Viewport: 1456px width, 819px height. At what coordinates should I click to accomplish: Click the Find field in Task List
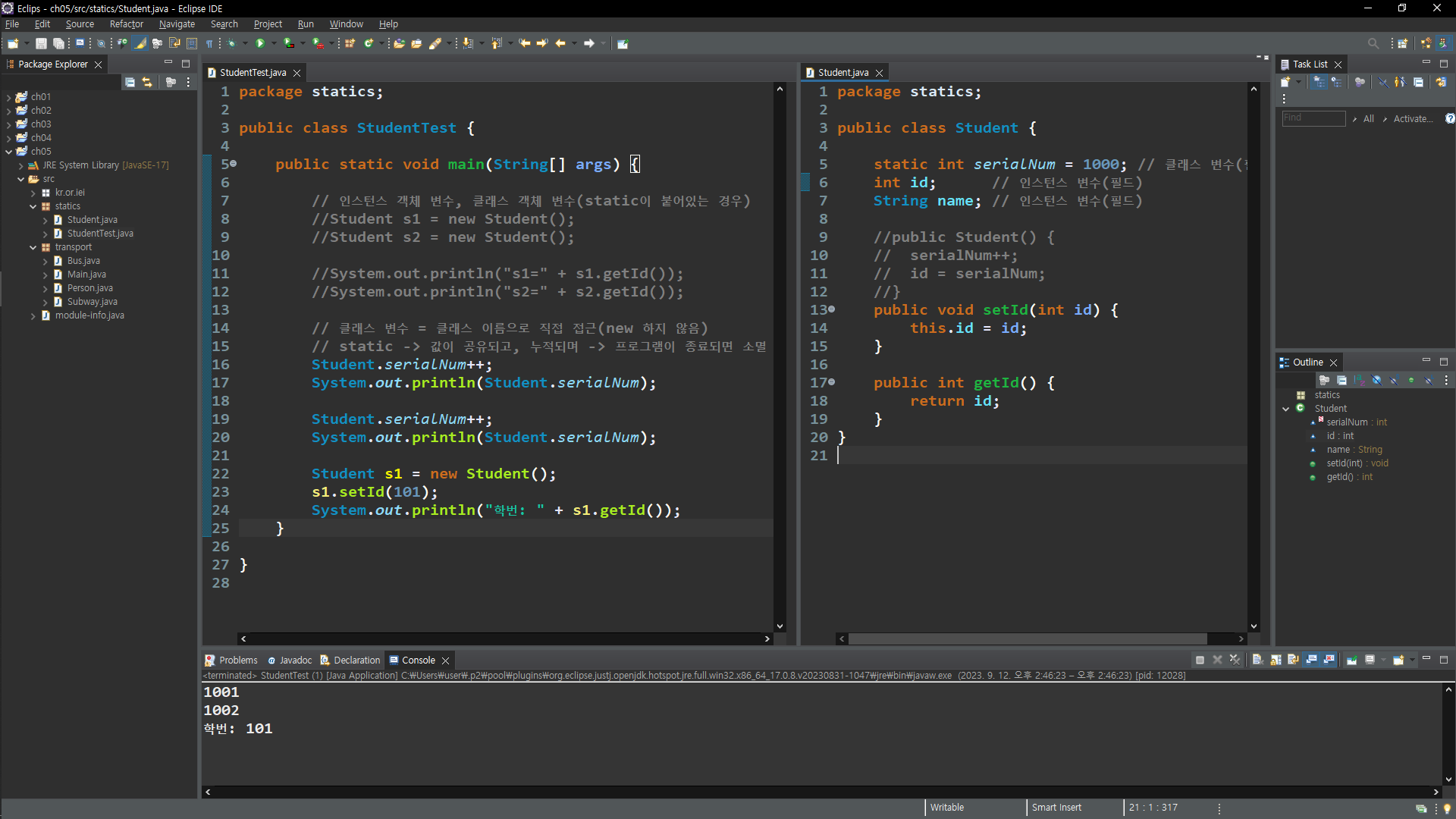1313,118
